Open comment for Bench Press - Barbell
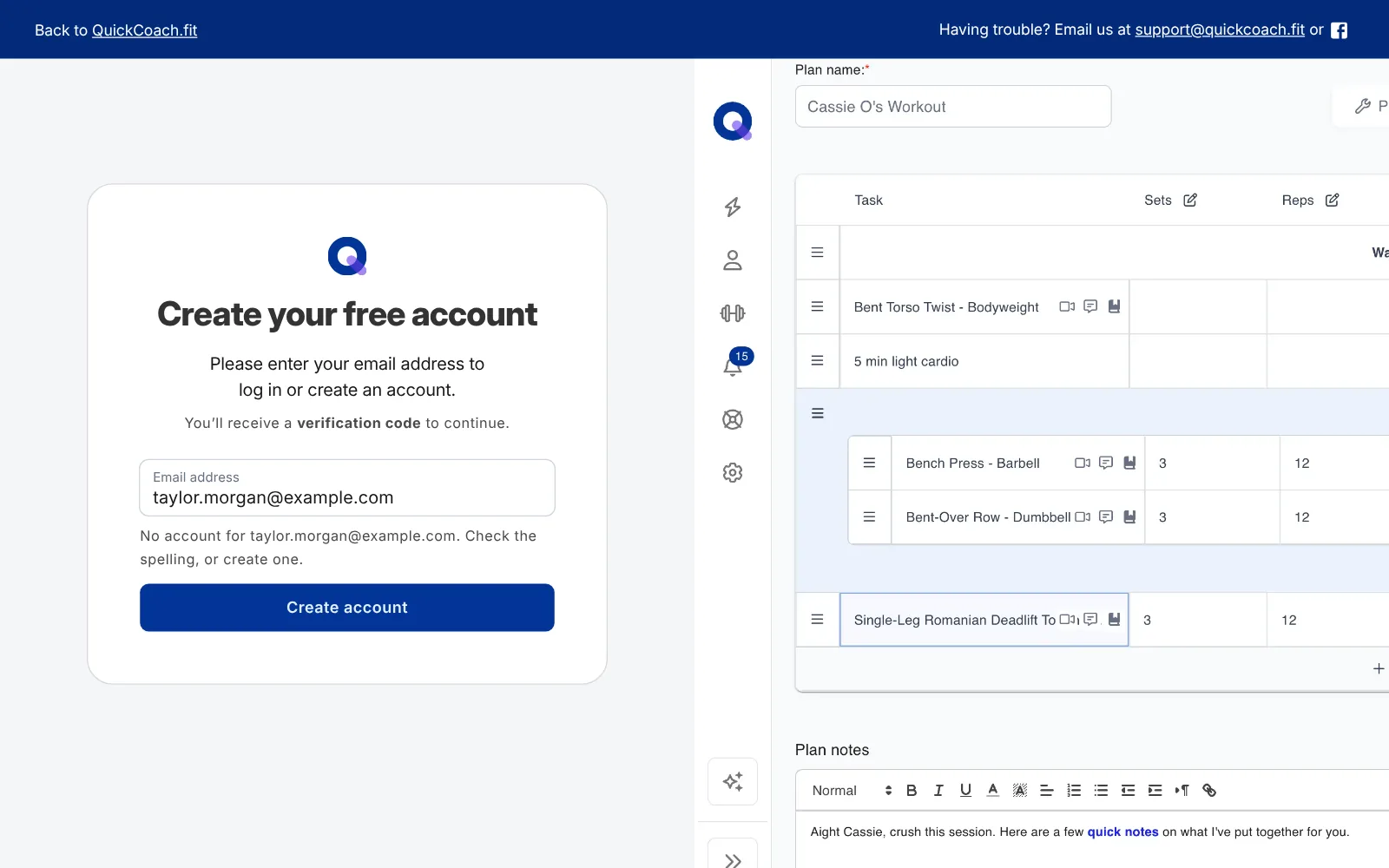1389x868 pixels. coord(1106,463)
